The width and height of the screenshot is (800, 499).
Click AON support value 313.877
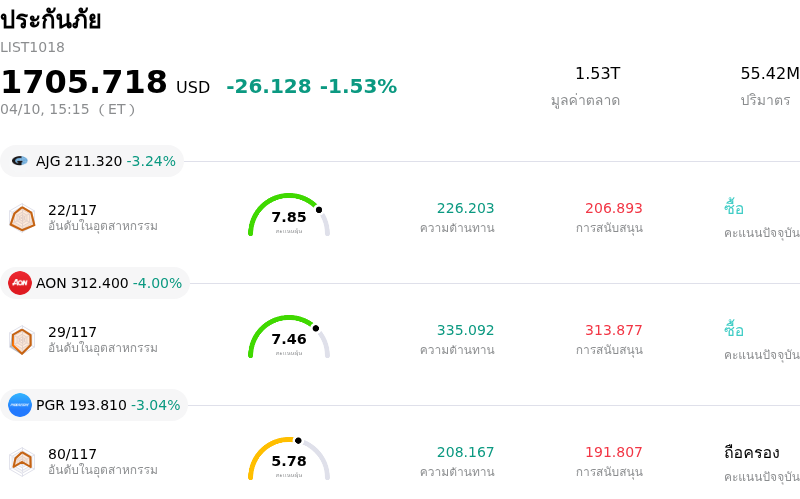(613, 330)
